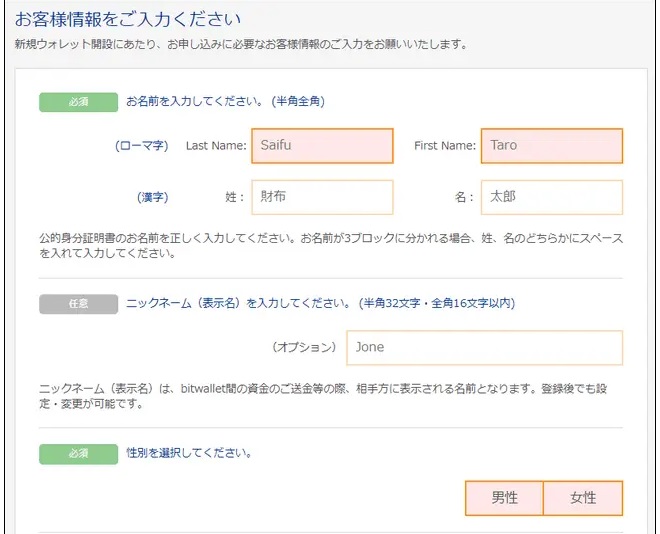Image resolution: width=660 pixels, height=534 pixels.
Task: Click the Last Name: label
Action: tap(216, 146)
